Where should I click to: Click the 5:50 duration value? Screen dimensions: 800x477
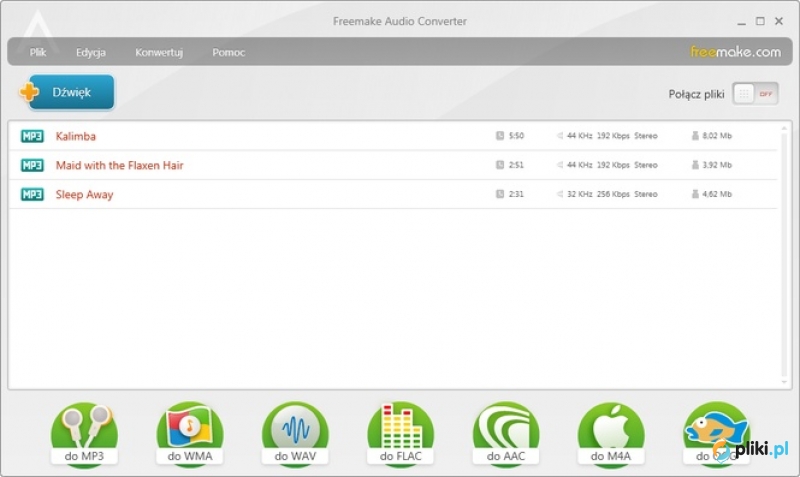pyautogui.click(x=516, y=136)
